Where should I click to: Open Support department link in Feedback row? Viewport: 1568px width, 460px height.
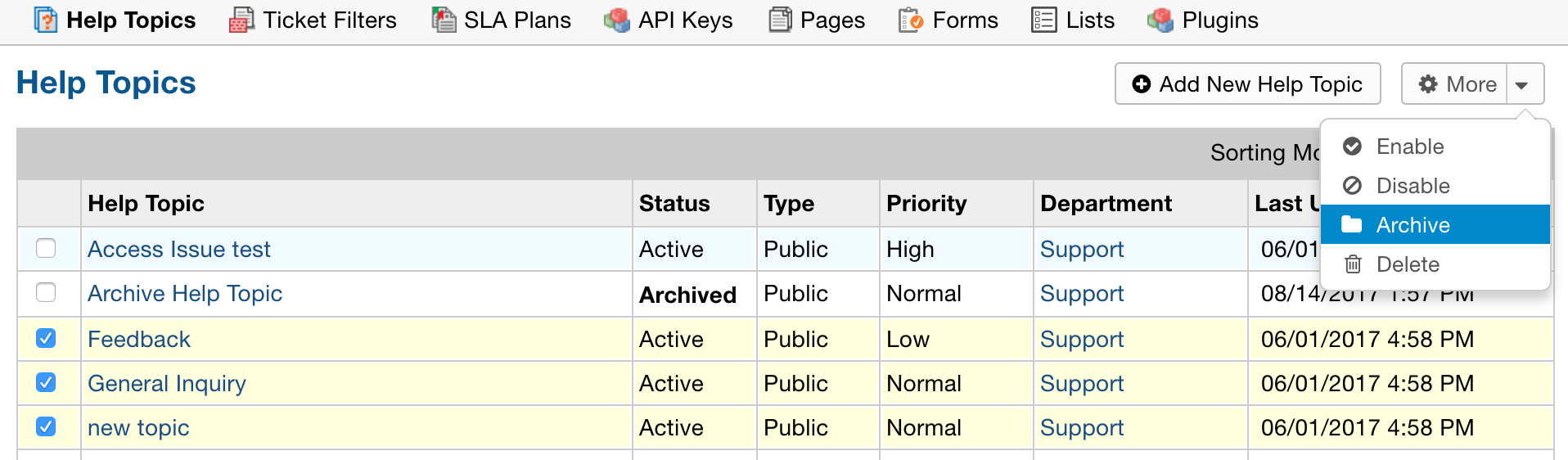[1082, 339]
